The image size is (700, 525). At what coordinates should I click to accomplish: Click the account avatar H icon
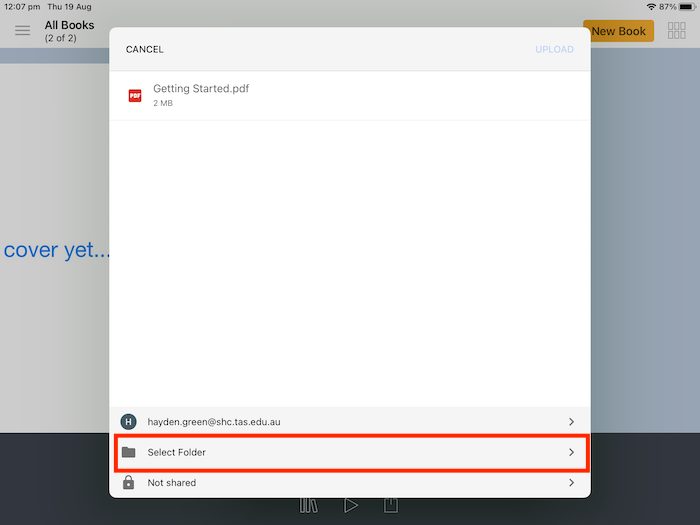128,422
